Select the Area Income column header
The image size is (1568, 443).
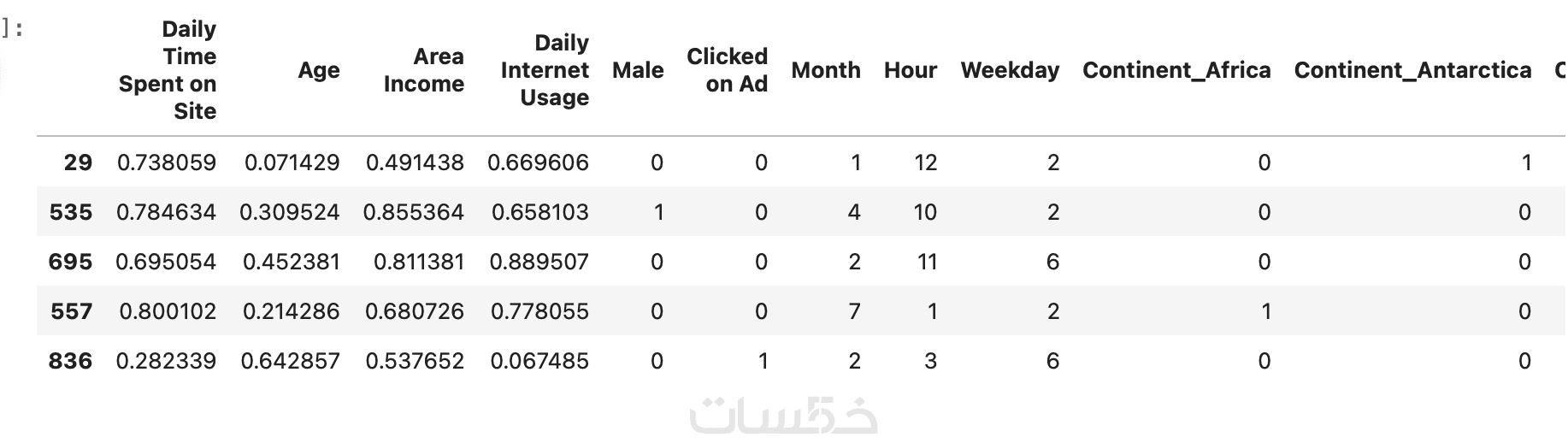424,70
